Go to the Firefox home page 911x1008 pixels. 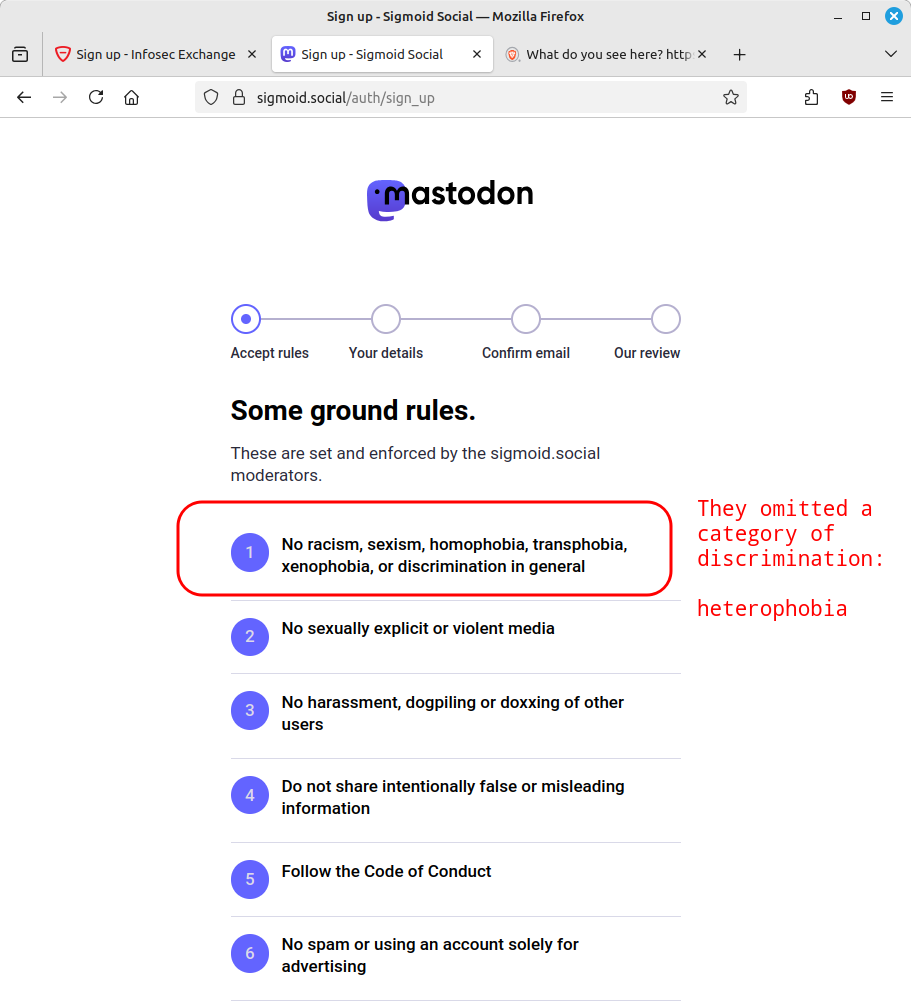131,97
